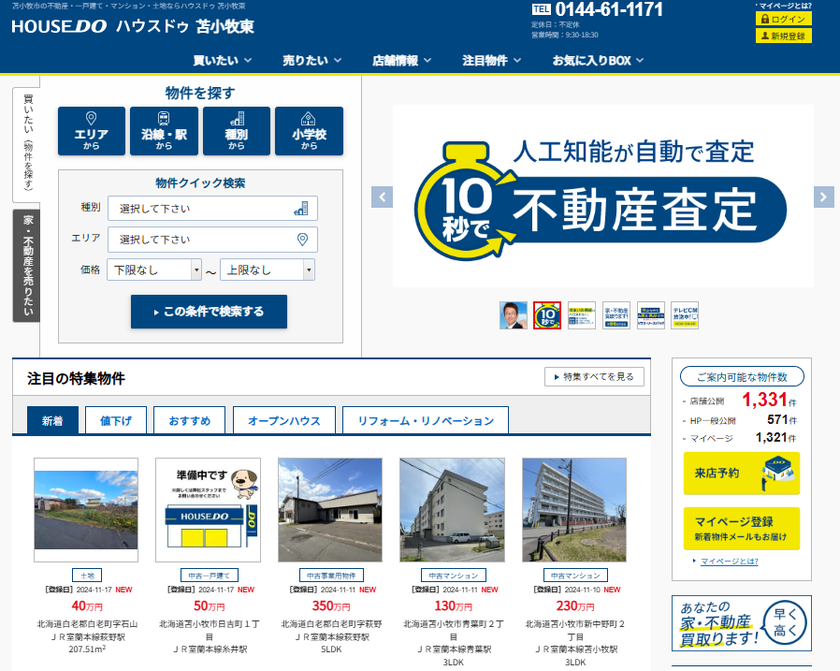Select the 種別から building search button
840x671 pixels.
236,131
